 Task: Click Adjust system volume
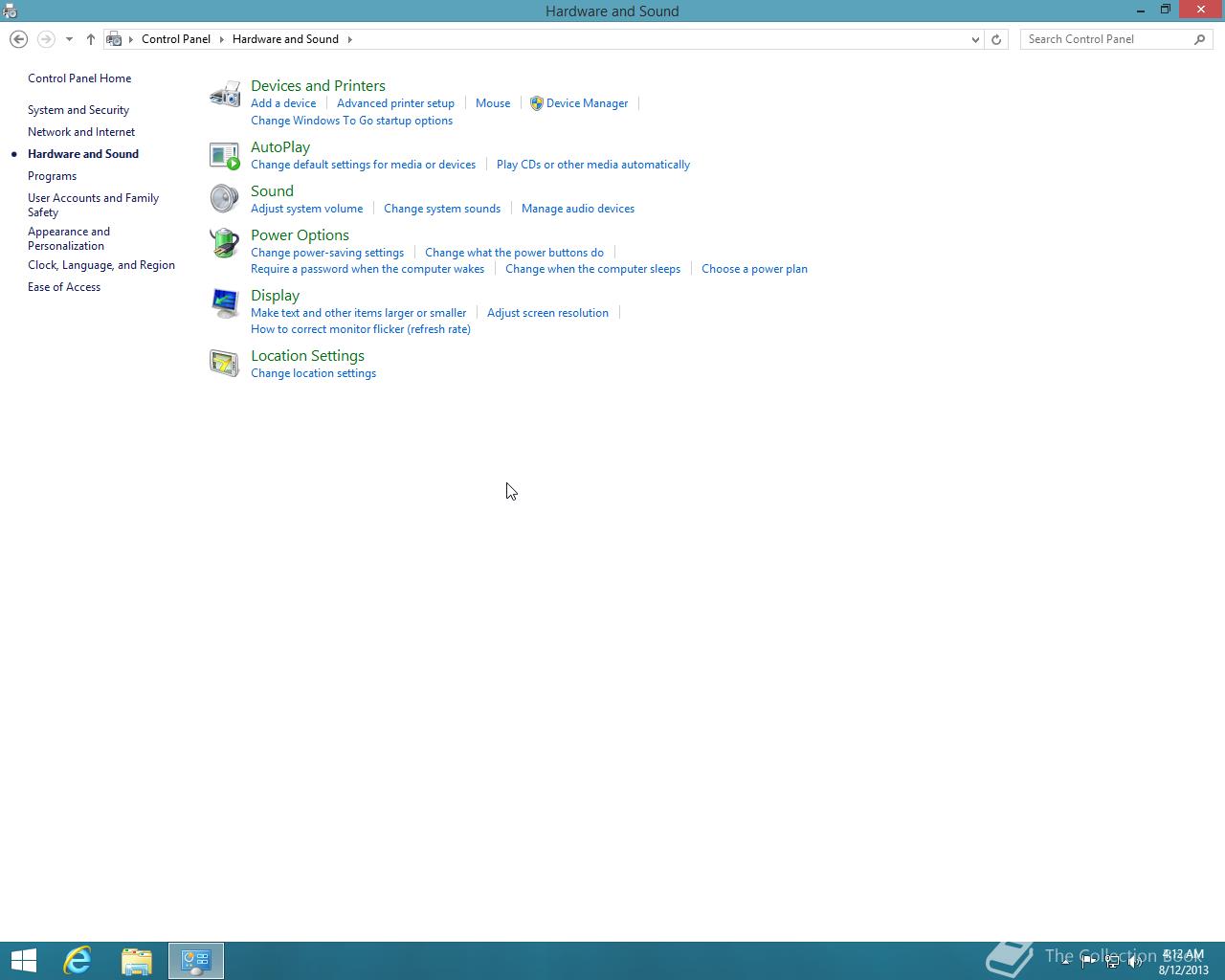306,209
